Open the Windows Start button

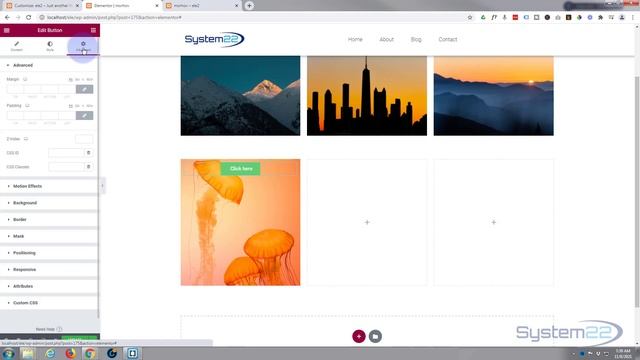8,353
